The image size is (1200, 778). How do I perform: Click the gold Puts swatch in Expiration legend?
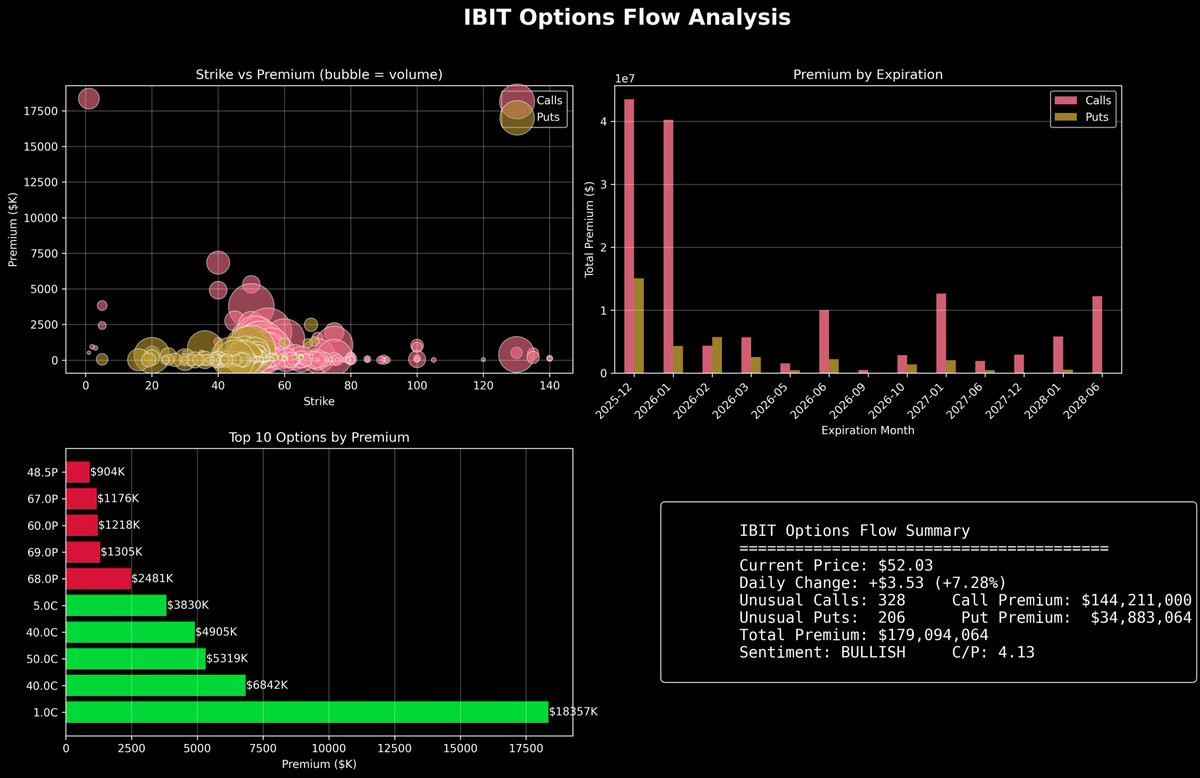tap(1064, 117)
